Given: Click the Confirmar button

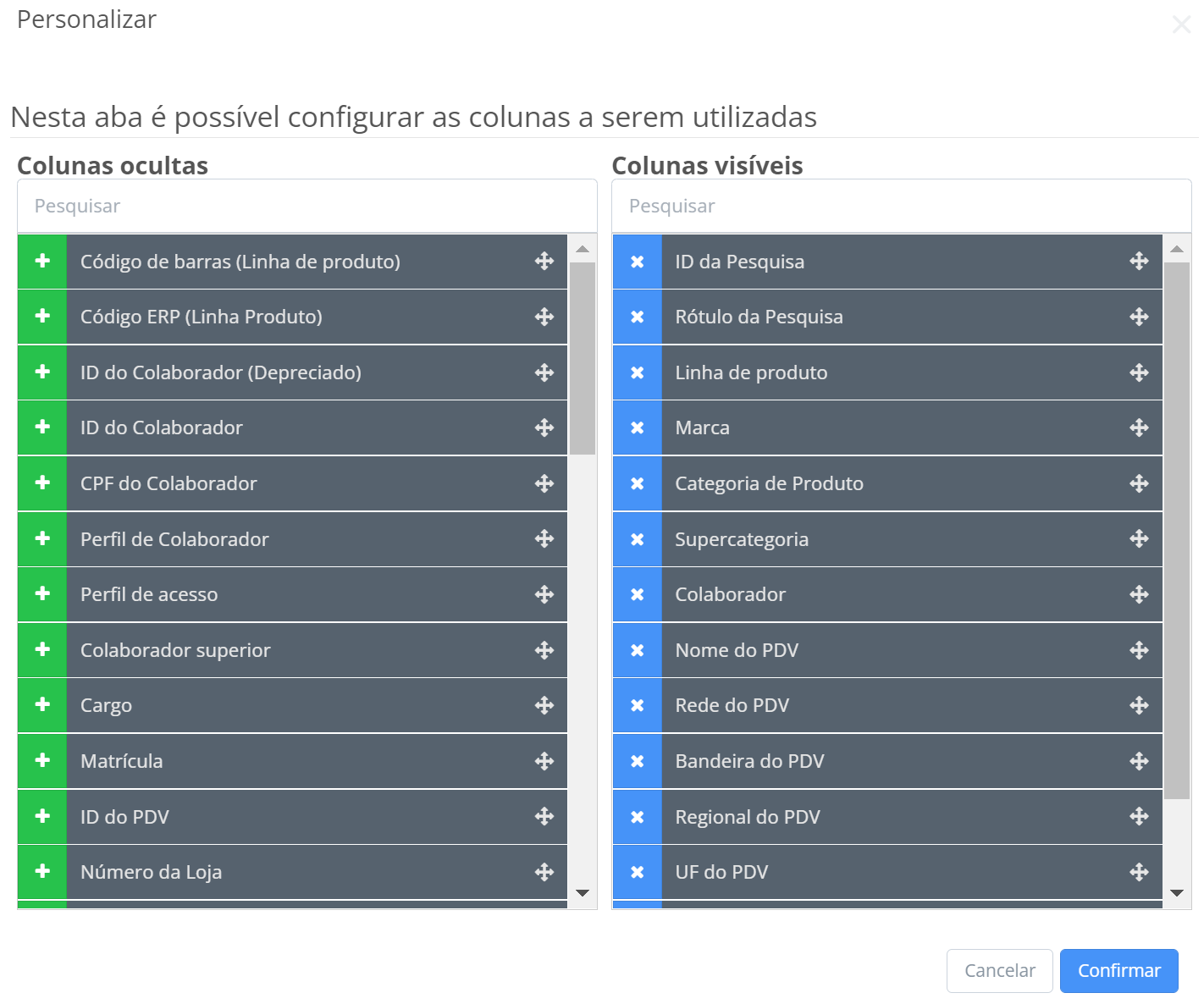Looking at the screenshot, I should tap(1119, 971).
